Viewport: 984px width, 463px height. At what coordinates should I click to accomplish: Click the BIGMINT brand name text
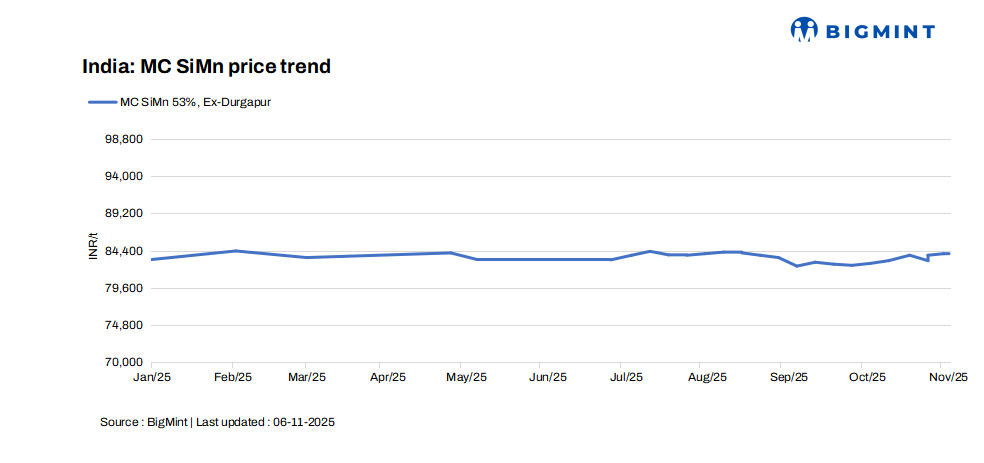880,32
